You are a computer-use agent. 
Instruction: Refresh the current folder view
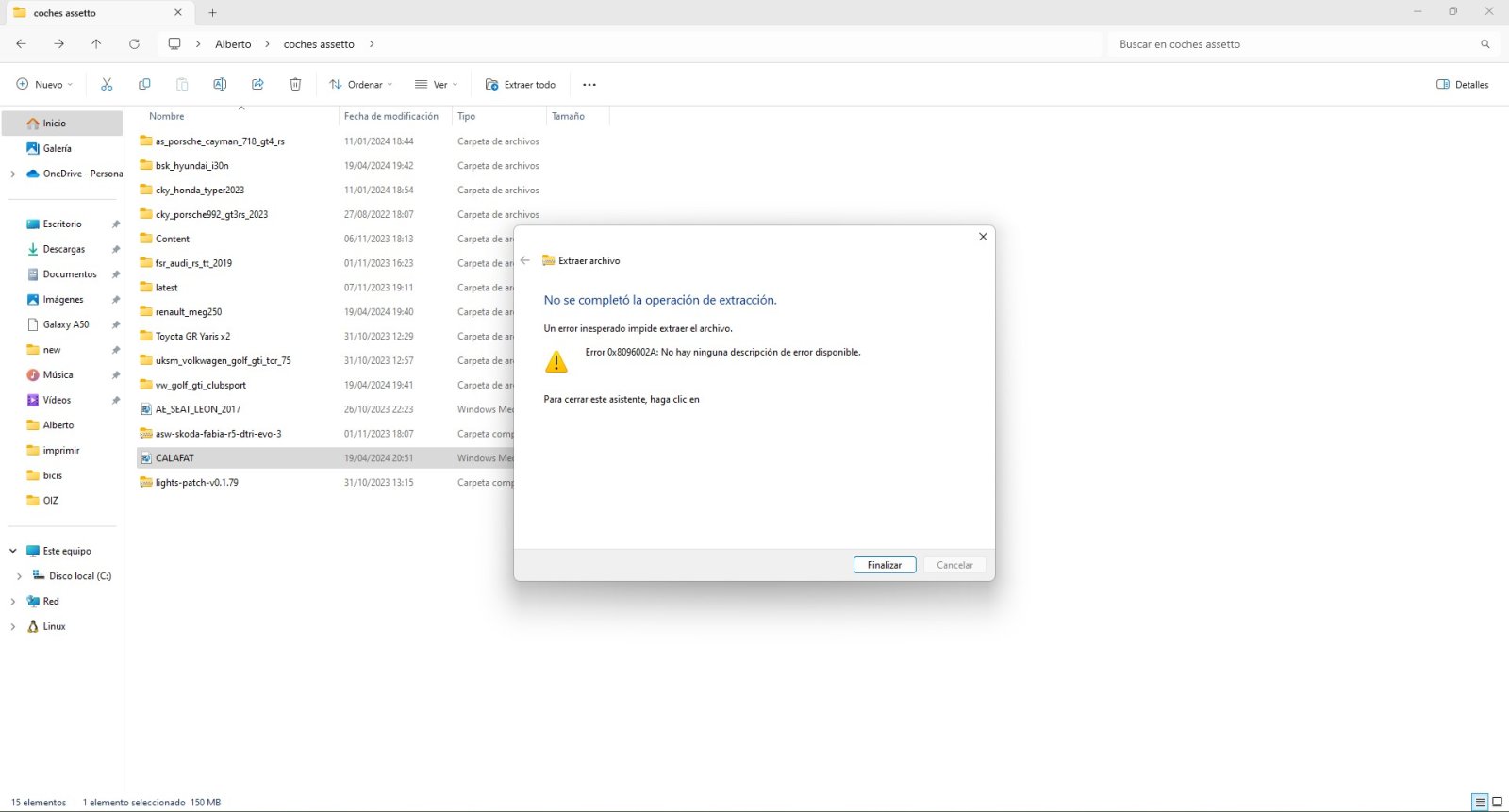(134, 44)
